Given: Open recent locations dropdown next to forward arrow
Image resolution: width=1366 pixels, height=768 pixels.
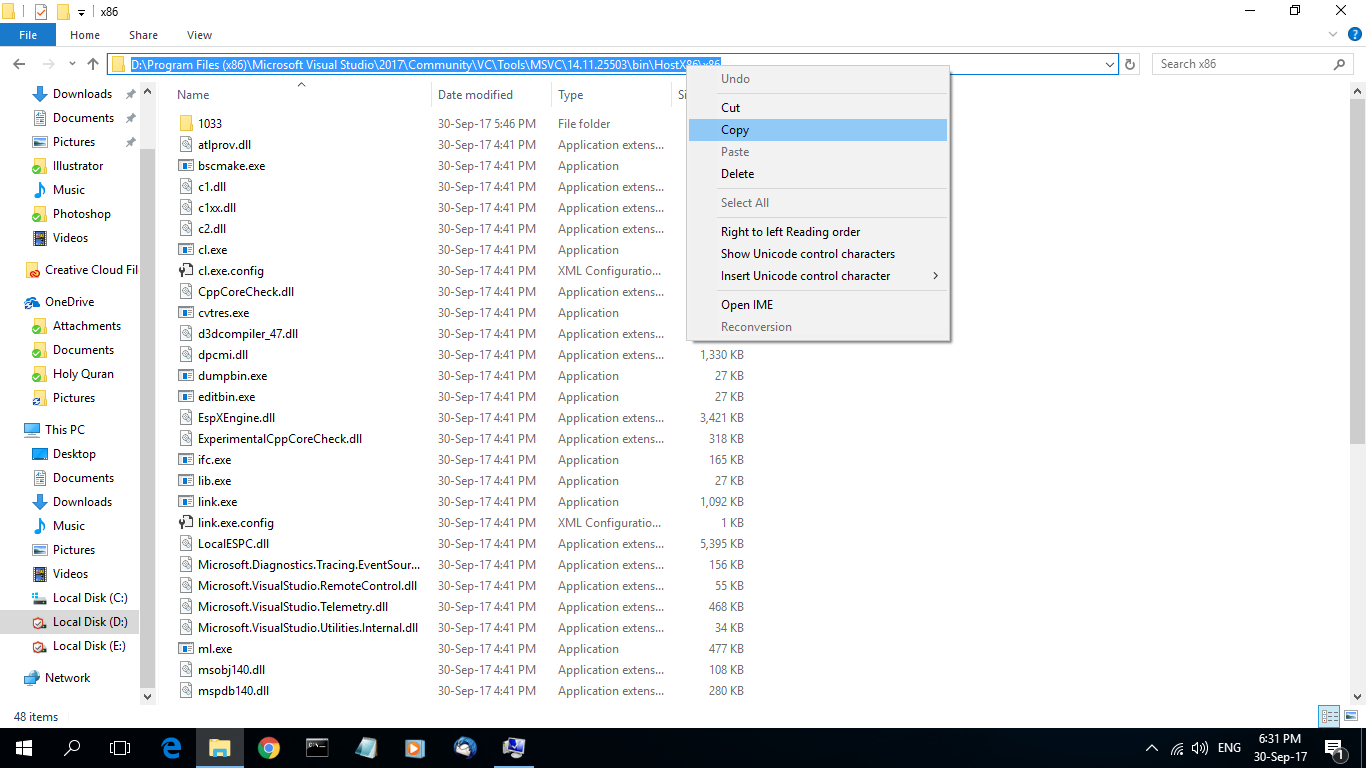Looking at the screenshot, I should [71, 63].
